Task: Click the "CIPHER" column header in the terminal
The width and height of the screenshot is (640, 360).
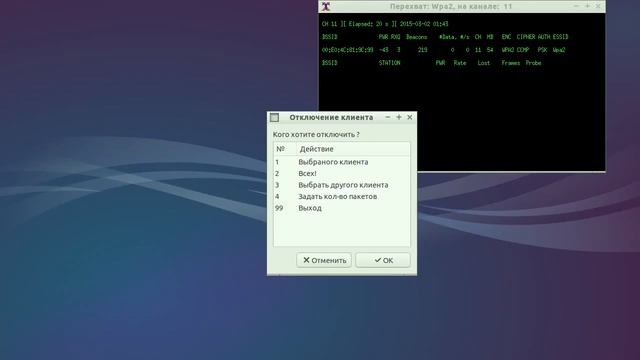Action: [x=526, y=37]
